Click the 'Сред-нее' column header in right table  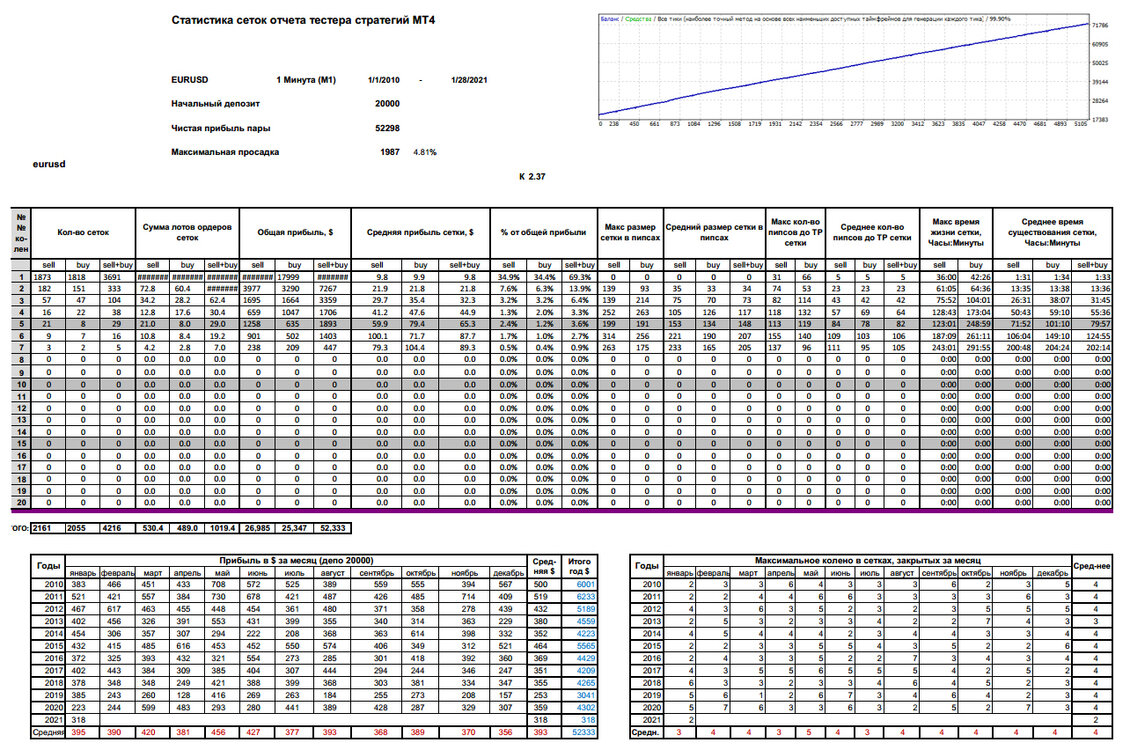(1092, 566)
